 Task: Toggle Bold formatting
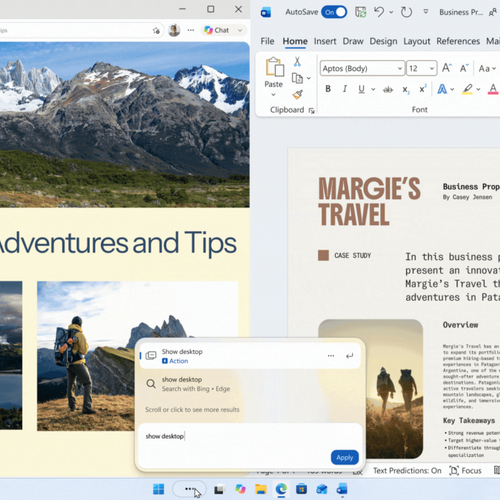click(x=328, y=89)
